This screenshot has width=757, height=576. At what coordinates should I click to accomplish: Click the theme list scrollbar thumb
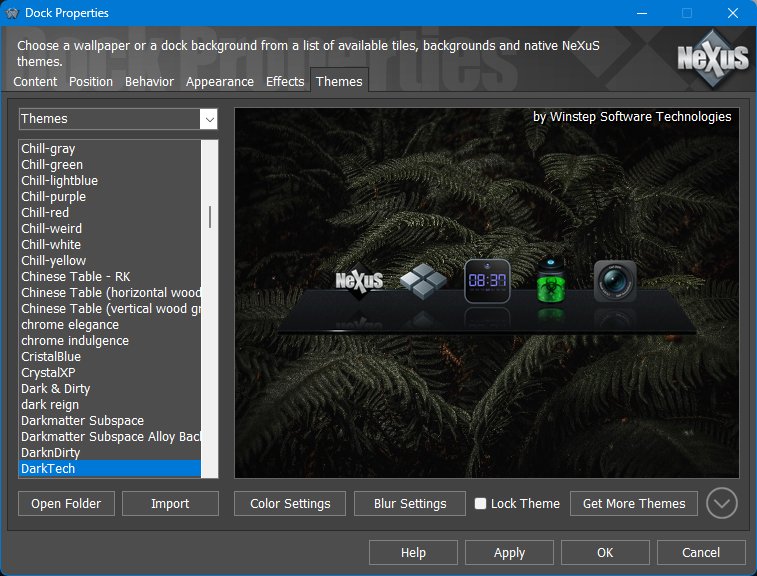(210, 217)
